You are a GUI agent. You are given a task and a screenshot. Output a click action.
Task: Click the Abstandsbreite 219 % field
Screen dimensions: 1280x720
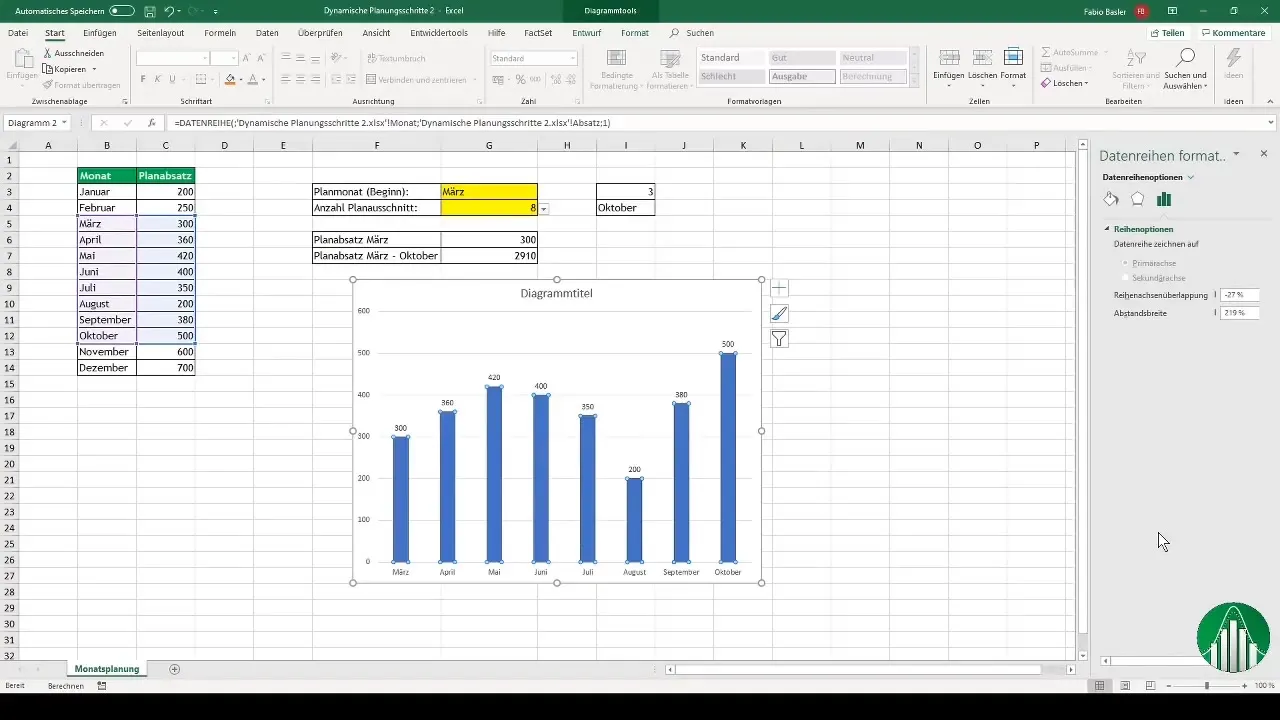(1240, 313)
